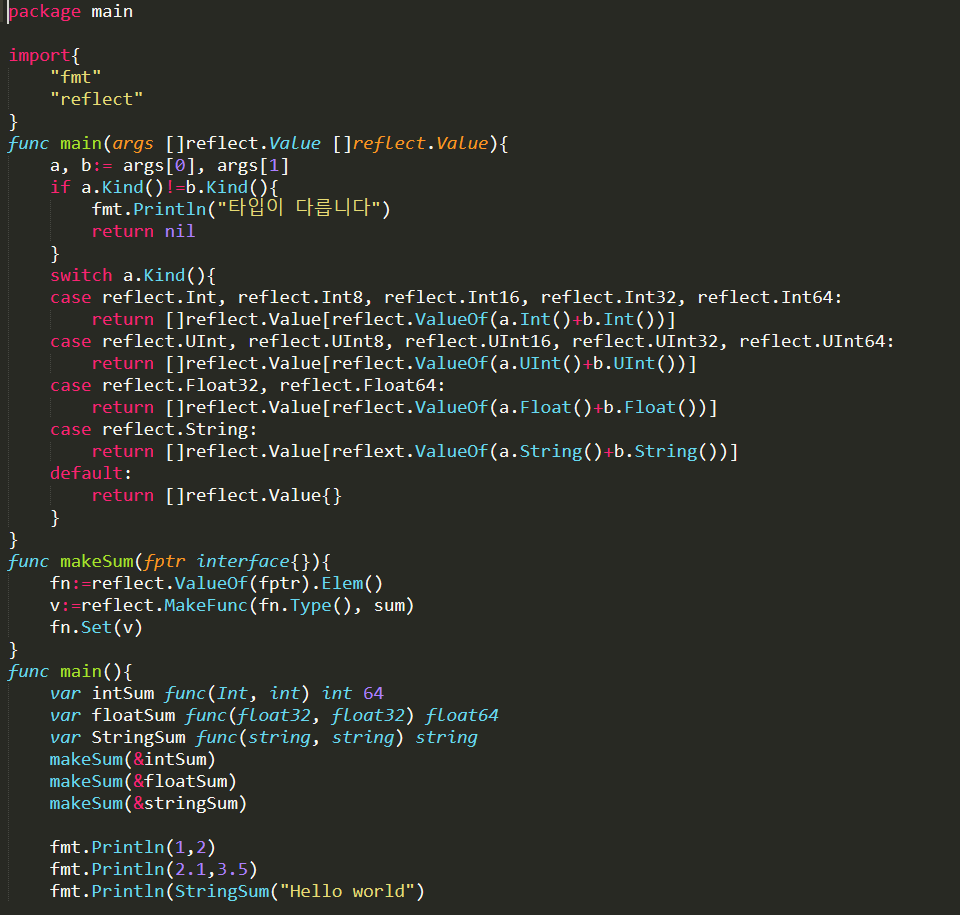Click the 'args' parameter in the main signature
This screenshot has height=915, width=960.
tap(133, 144)
